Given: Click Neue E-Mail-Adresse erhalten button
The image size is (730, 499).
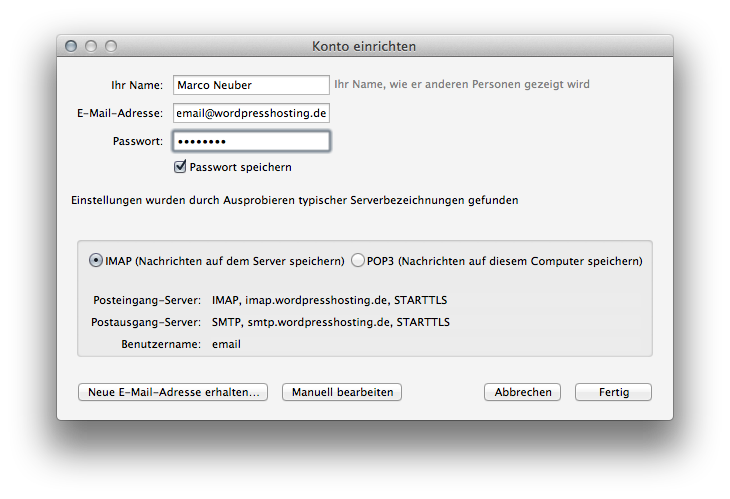Looking at the screenshot, I should click(x=173, y=393).
